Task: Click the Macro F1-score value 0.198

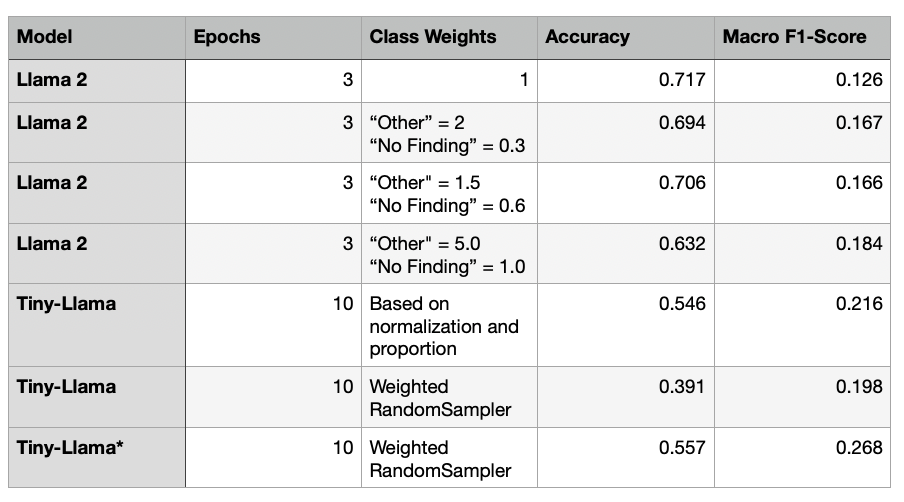Action: point(859,387)
